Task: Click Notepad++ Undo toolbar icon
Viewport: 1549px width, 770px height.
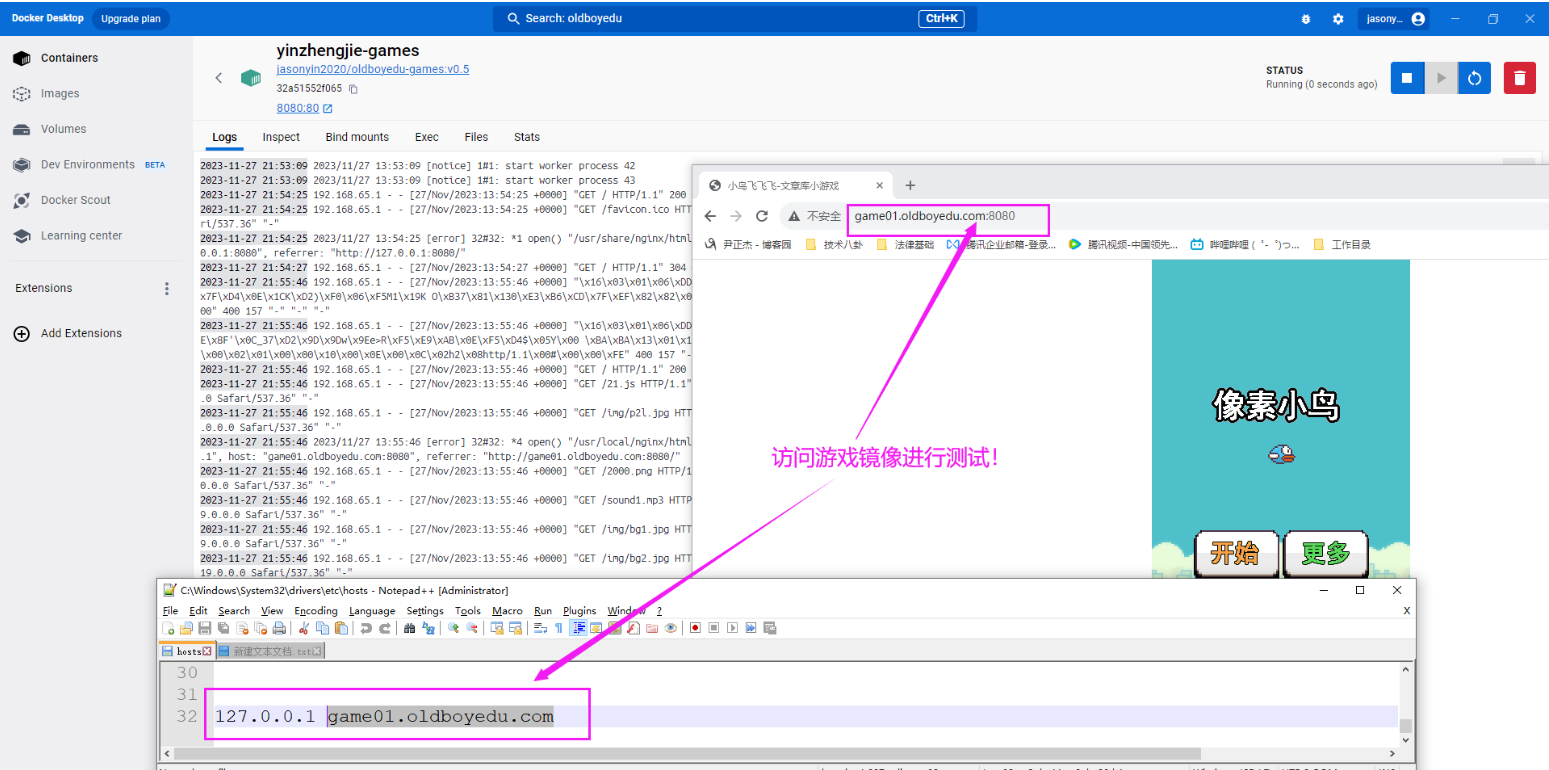Action: [366, 628]
